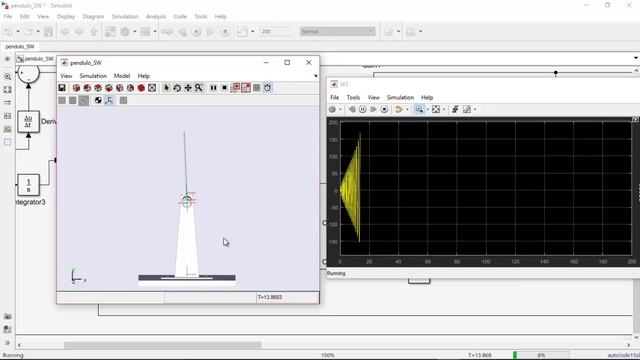
Task: Select the pan (four-arrow) tool in viewer
Action: pos(188,88)
